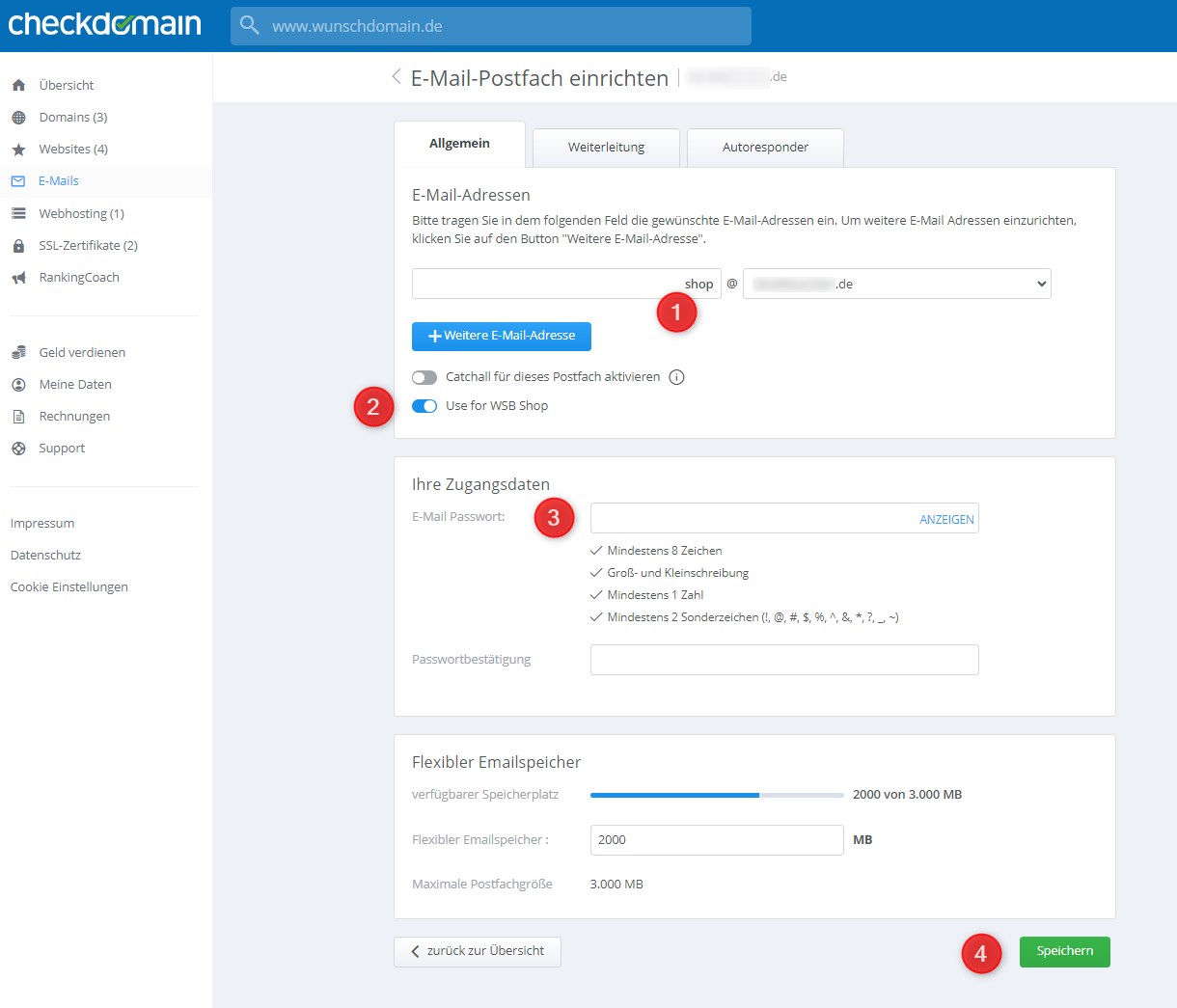Image resolution: width=1177 pixels, height=1008 pixels.
Task: Click the RankingCoach megaphone icon
Action: point(18,278)
